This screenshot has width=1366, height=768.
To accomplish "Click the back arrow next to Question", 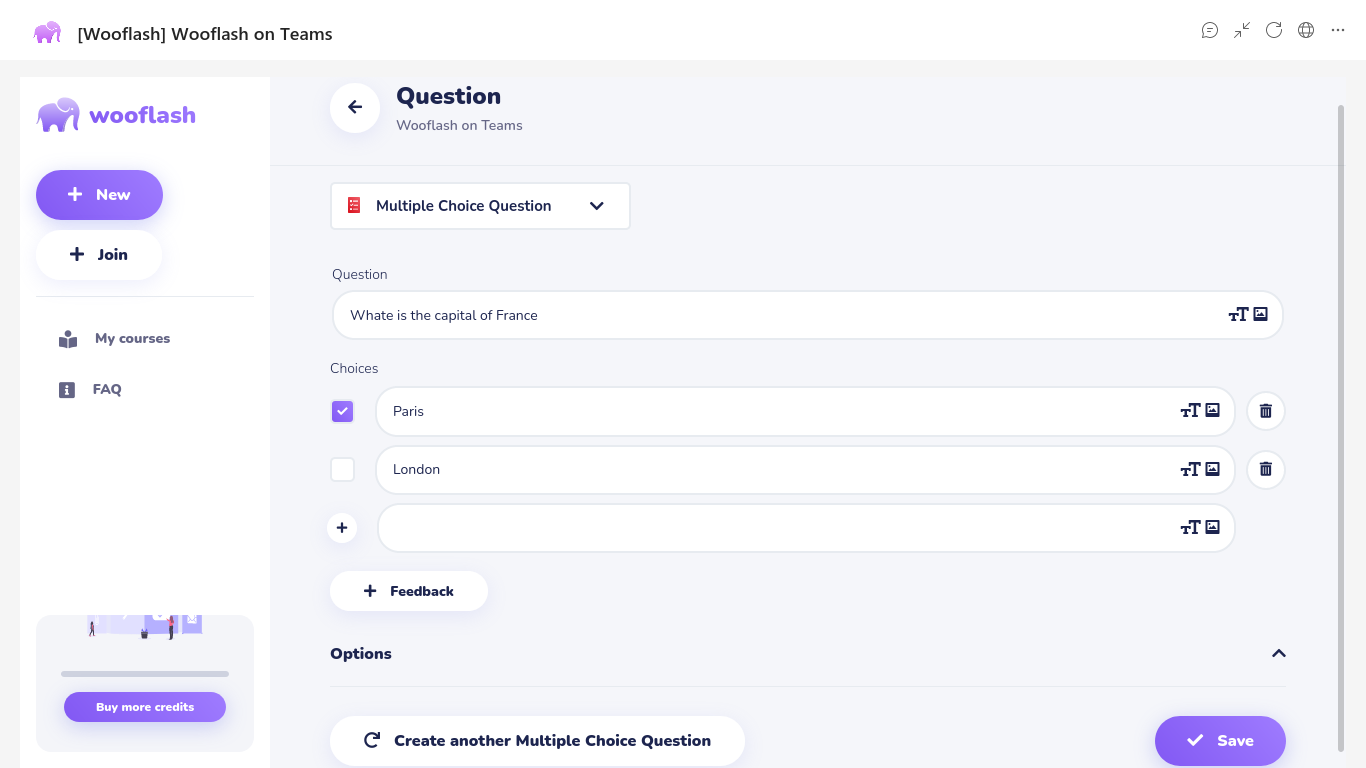I will click(x=355, y=108).
